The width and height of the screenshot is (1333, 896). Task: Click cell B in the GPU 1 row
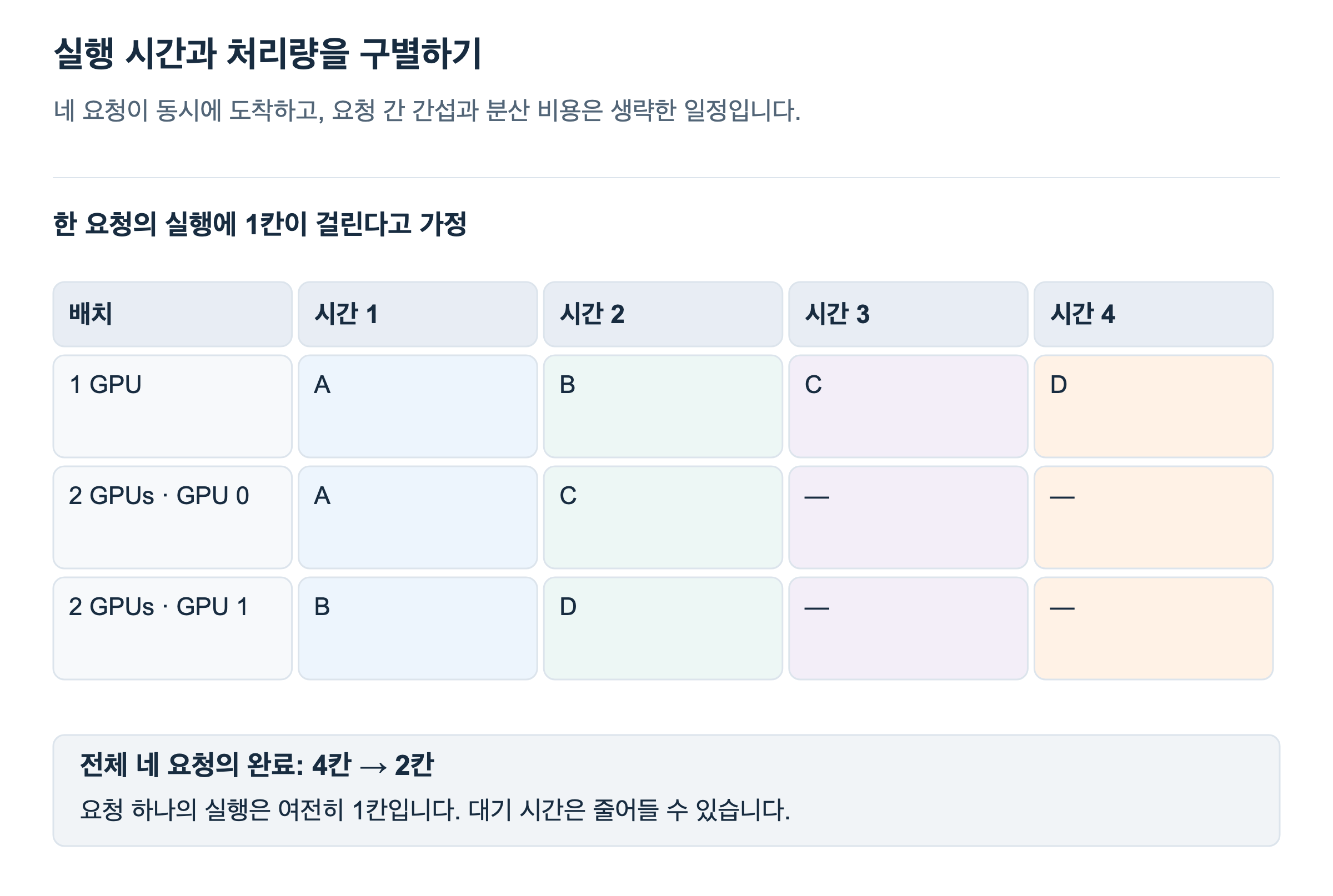[418, 628]
